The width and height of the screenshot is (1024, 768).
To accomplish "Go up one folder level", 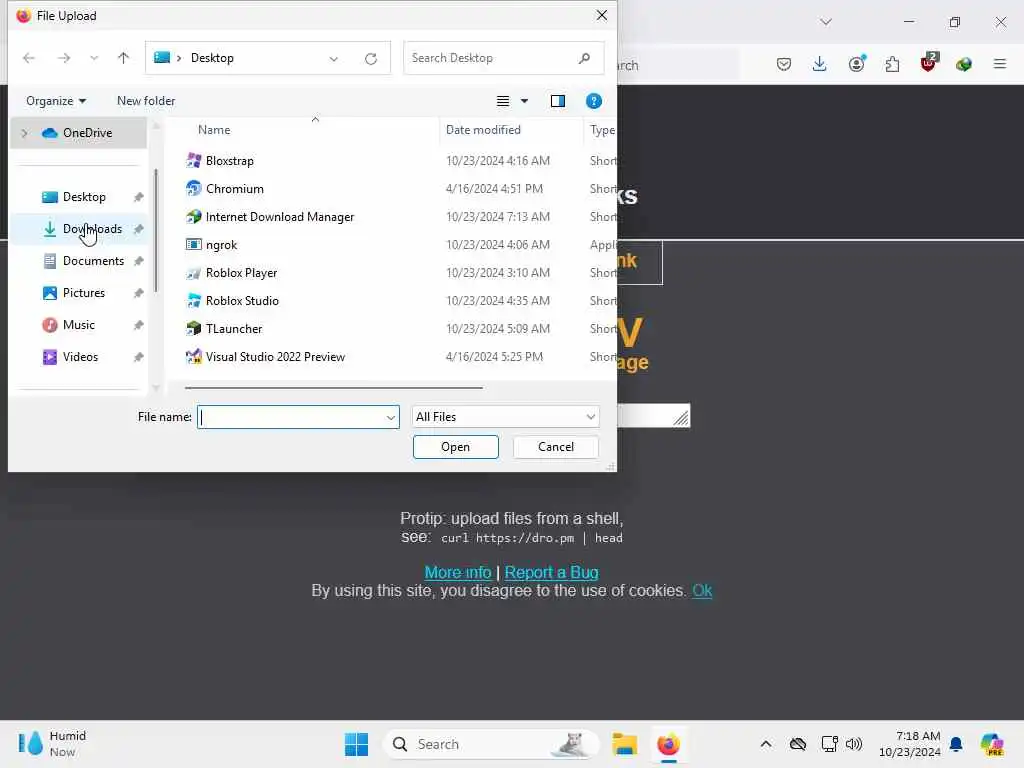I will click(x=123, y=58).
